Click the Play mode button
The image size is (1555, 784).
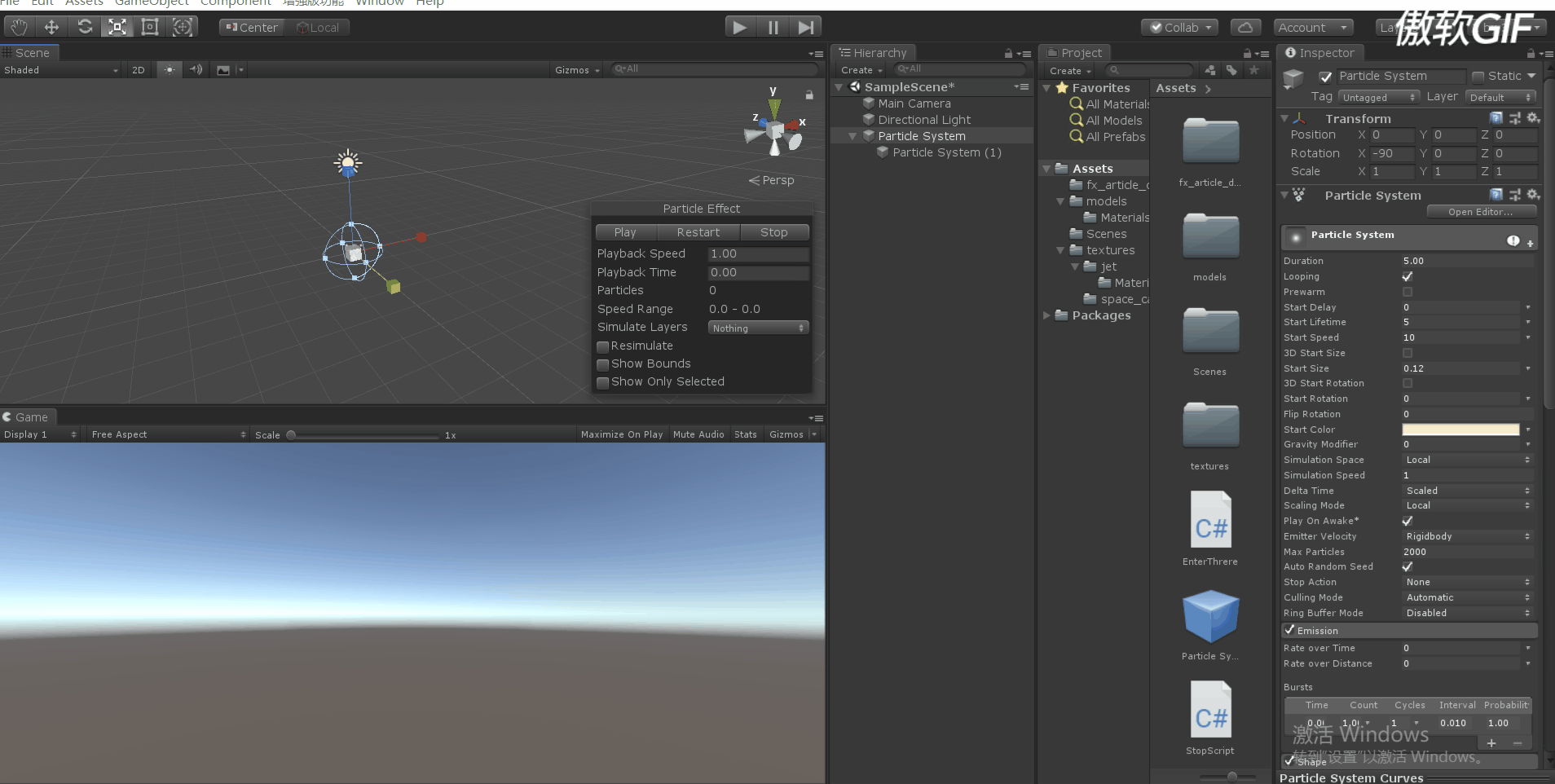pyautogui.click(x=740, y=27)
